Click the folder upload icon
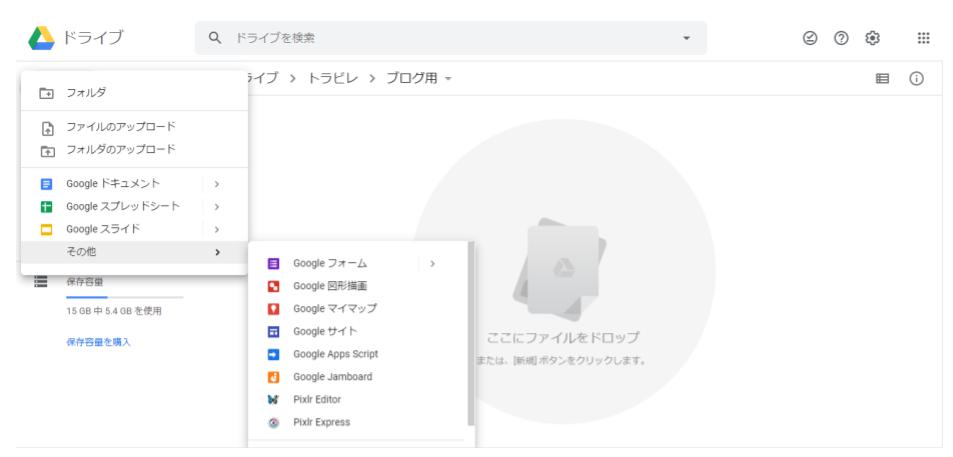This screenshot has height=457, width=953. pos(47,151)
